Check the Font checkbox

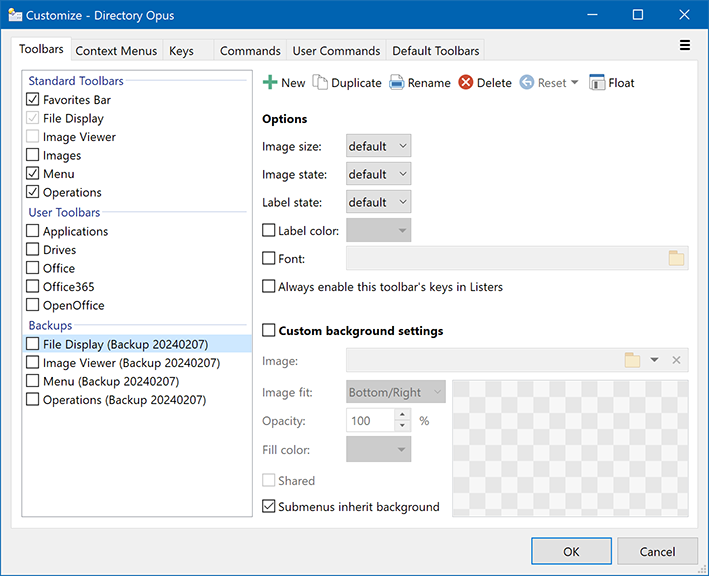269,258
